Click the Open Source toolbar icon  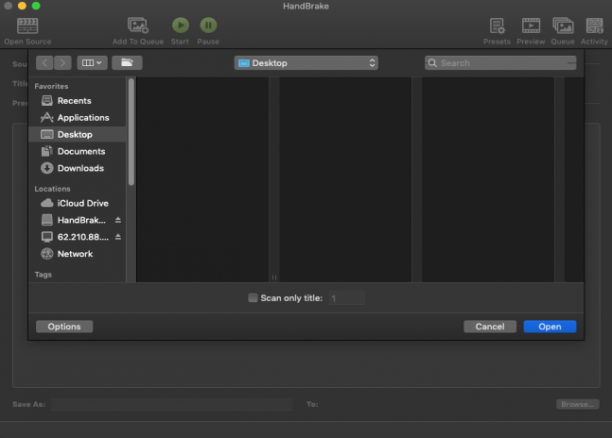pyautogui.click(x=27, y=26)
